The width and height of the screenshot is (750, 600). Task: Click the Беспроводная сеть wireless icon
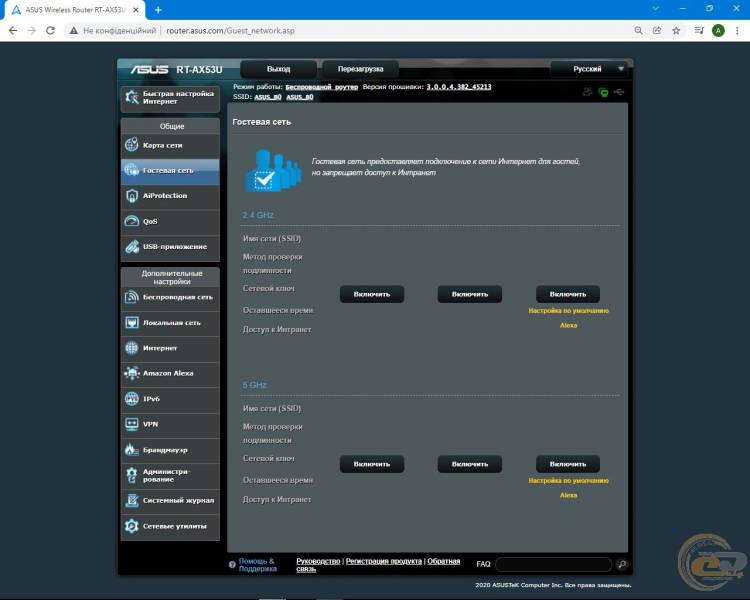pyautogui.click(x=132, y=297)
